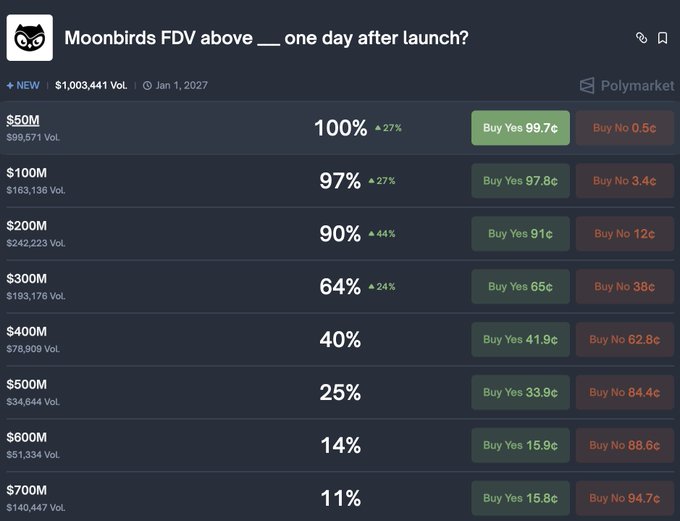The width and height of the screenshot is (680, 521).
Task: Buy Yes at 65¢ for $300M
Action: point(520,287)
